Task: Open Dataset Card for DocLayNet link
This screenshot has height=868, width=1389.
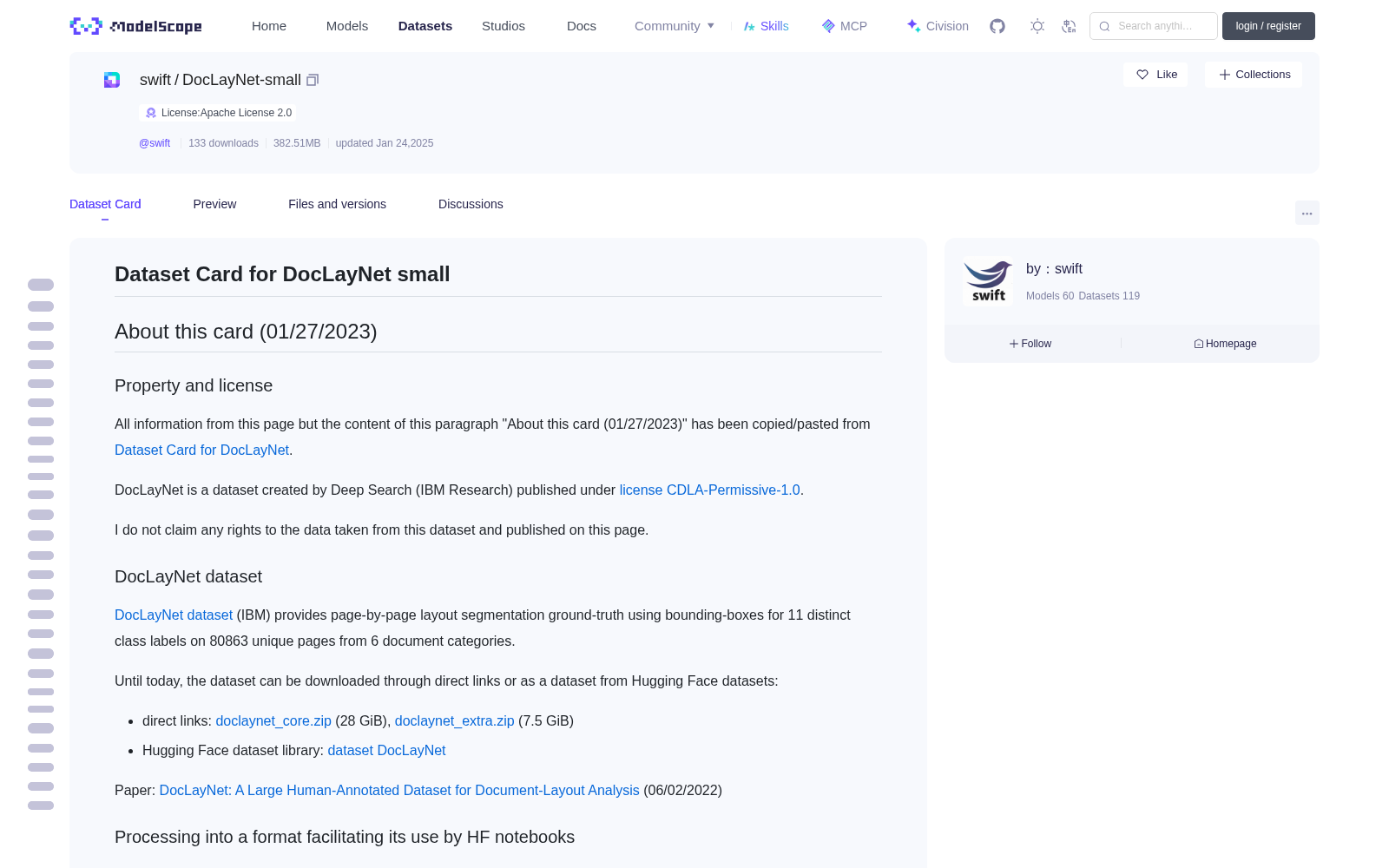Action: click(201, 450)
